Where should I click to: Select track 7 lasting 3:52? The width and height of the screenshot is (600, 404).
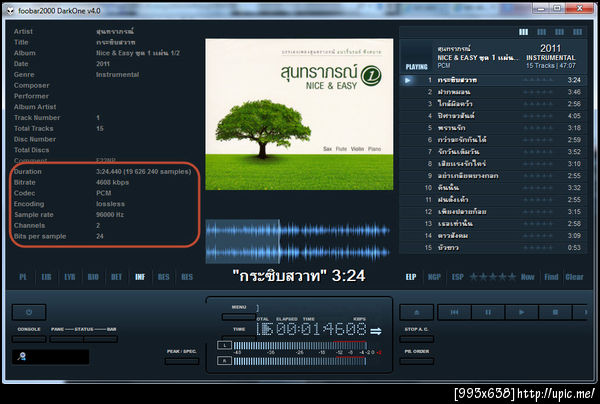coord(493,152)
